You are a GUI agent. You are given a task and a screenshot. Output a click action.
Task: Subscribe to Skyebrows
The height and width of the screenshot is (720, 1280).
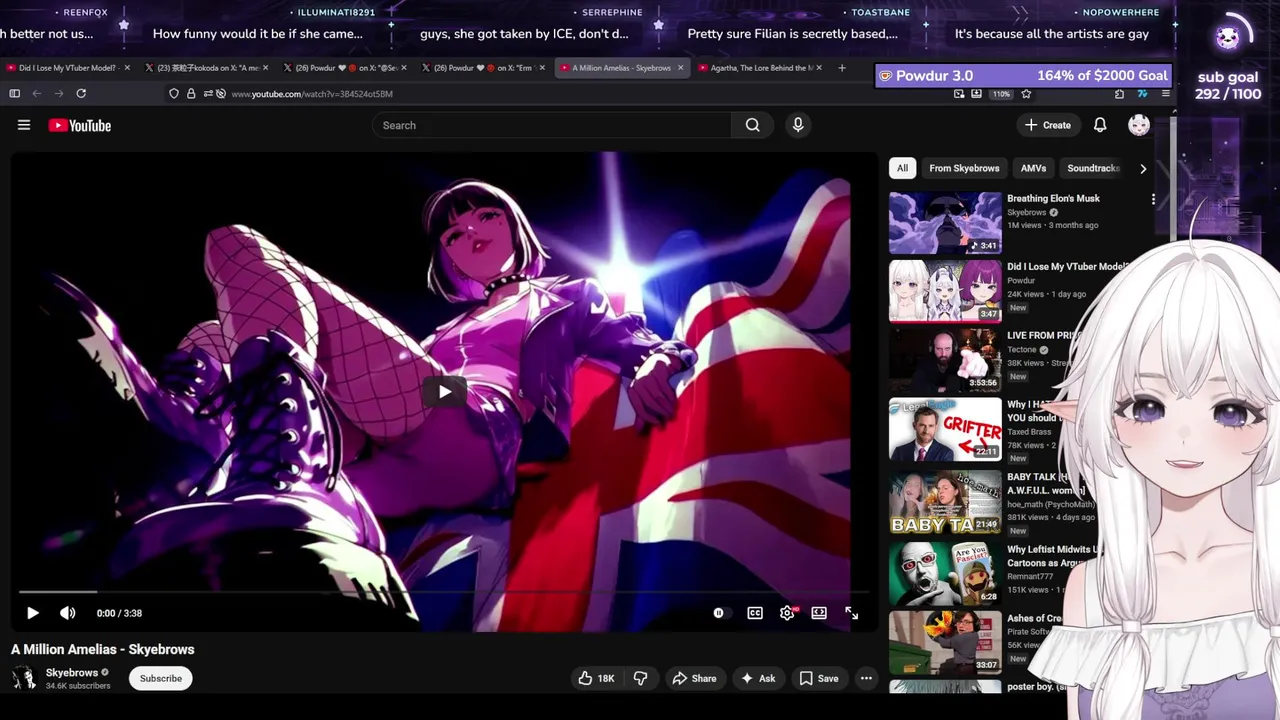click(161, 678)
